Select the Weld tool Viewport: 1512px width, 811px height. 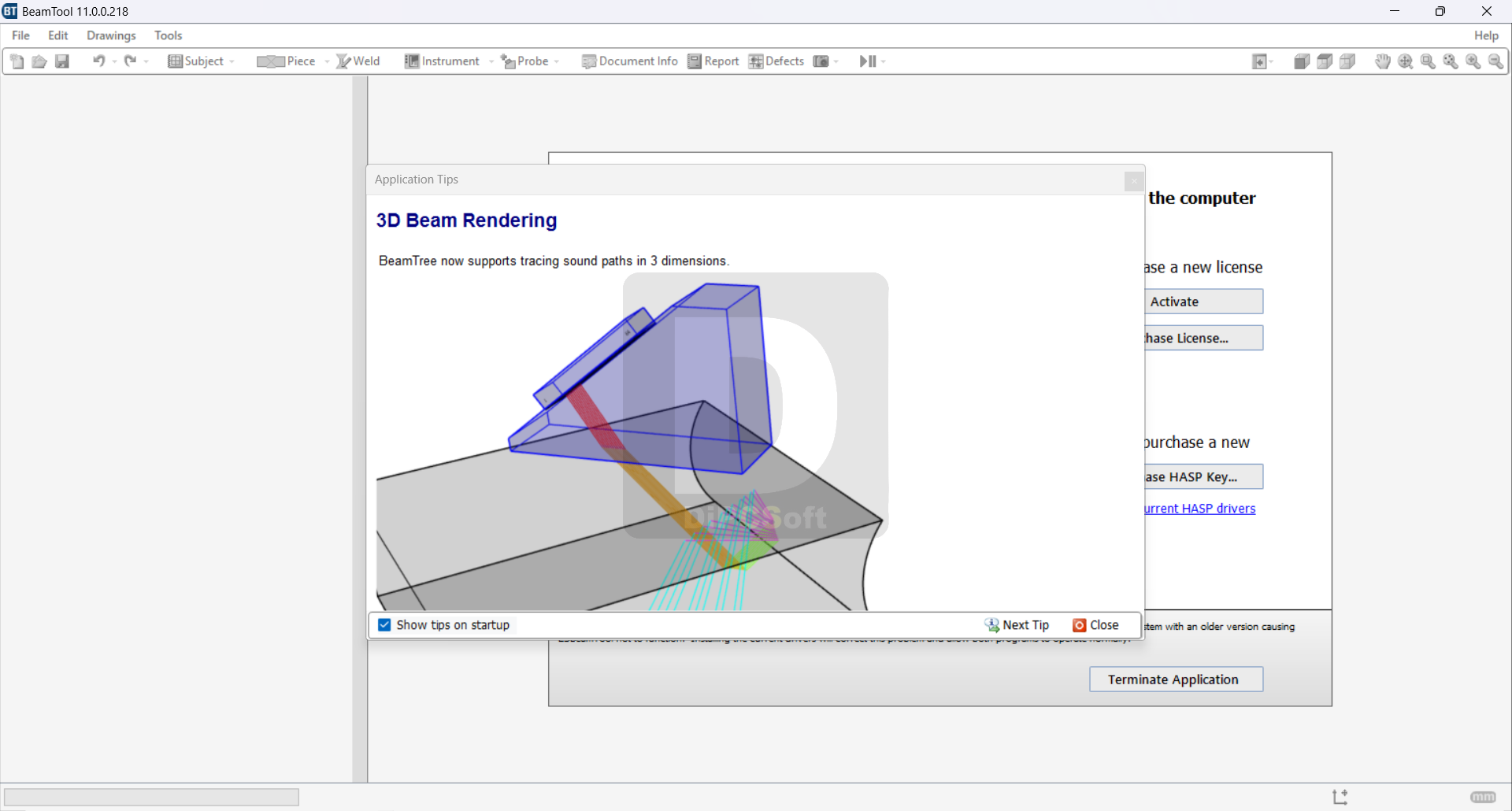pyautogui.click(x=358, y=61)
